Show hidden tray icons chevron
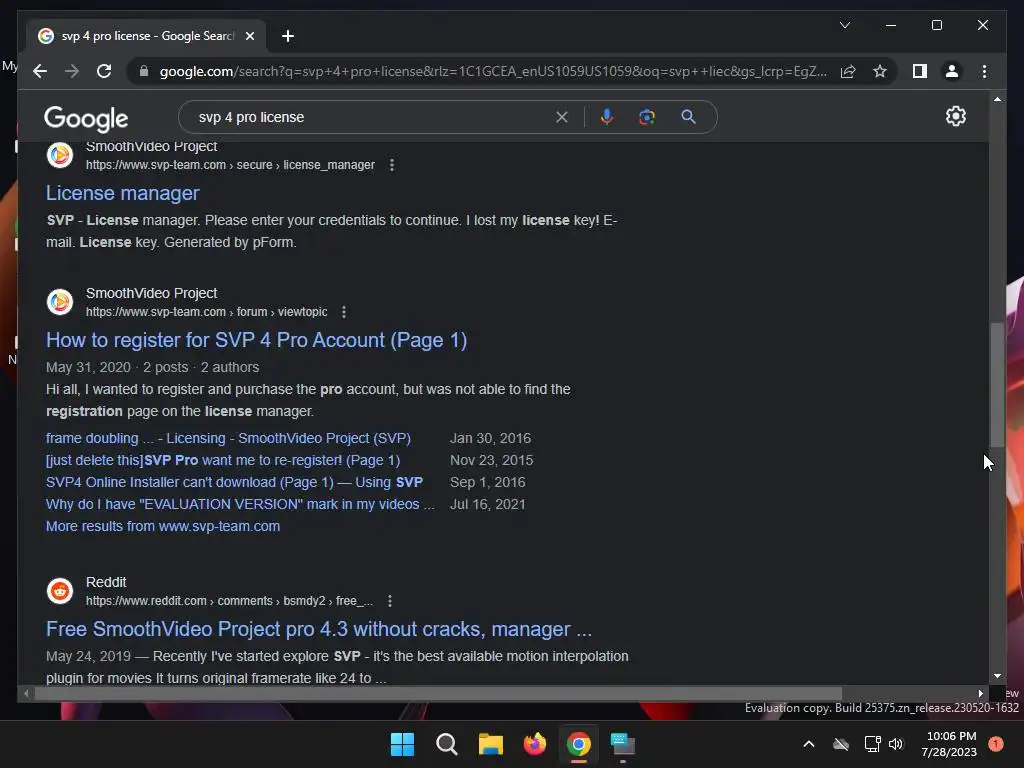The width and height of the screenshot is (1024, 768). [x=808, y=744]
